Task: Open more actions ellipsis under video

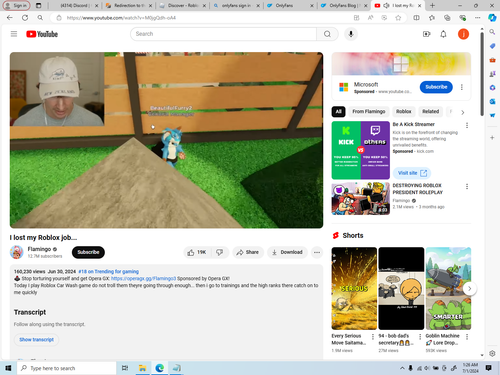Action: pos(317,252)
